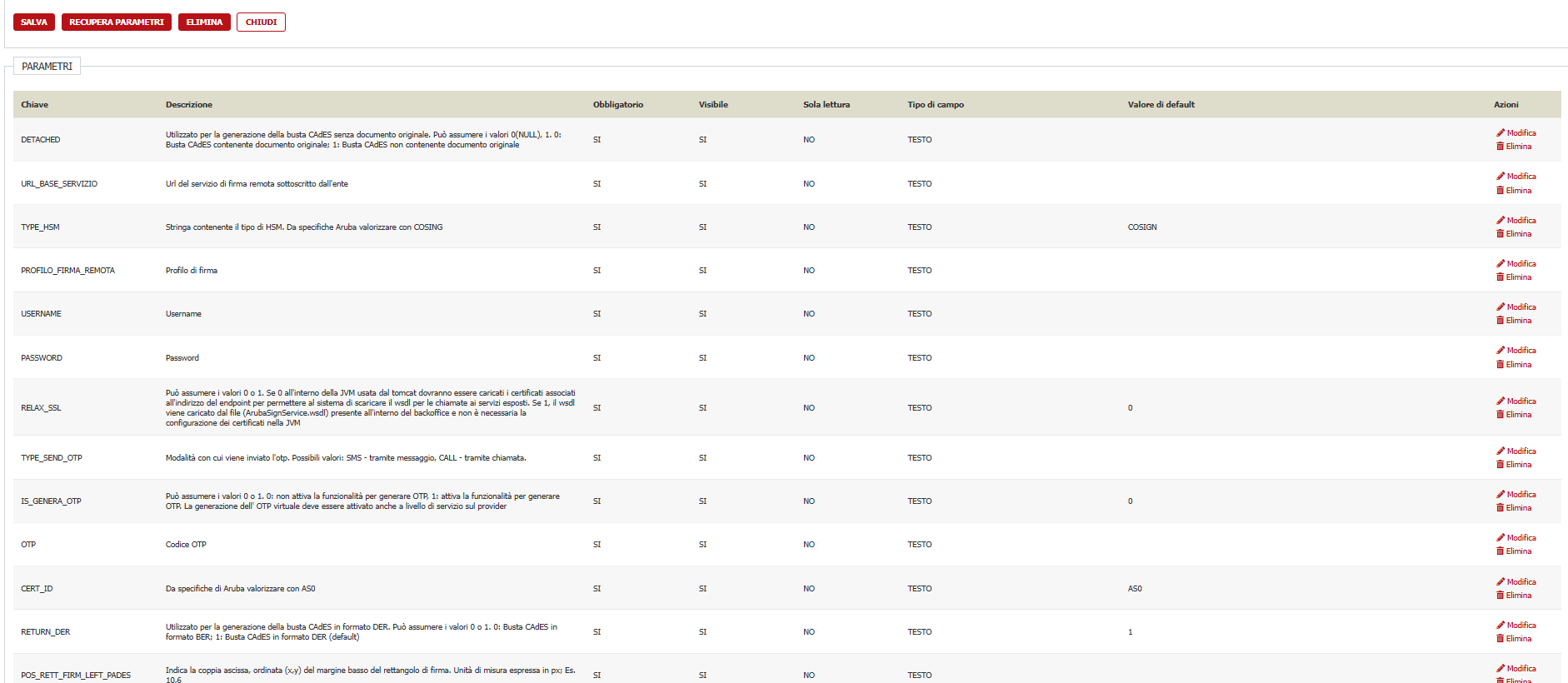1568x683 pixels.
Task: Click the pencil icon for RELAX_SSL row
Action: (x=1501, y=401)
